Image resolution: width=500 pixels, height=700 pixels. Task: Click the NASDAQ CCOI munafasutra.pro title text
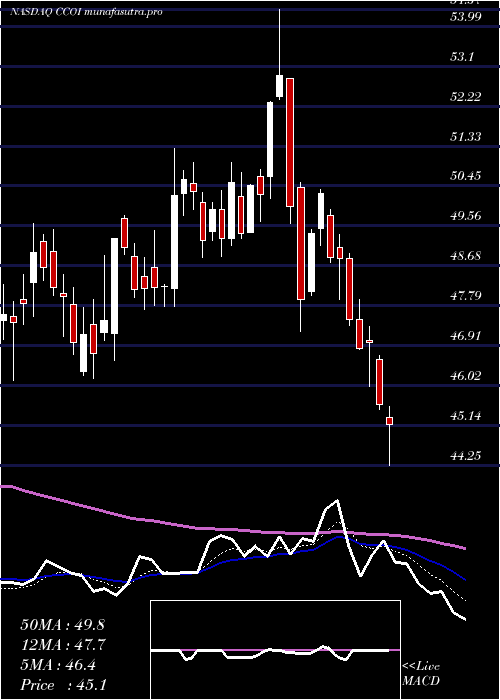[86, 12]
